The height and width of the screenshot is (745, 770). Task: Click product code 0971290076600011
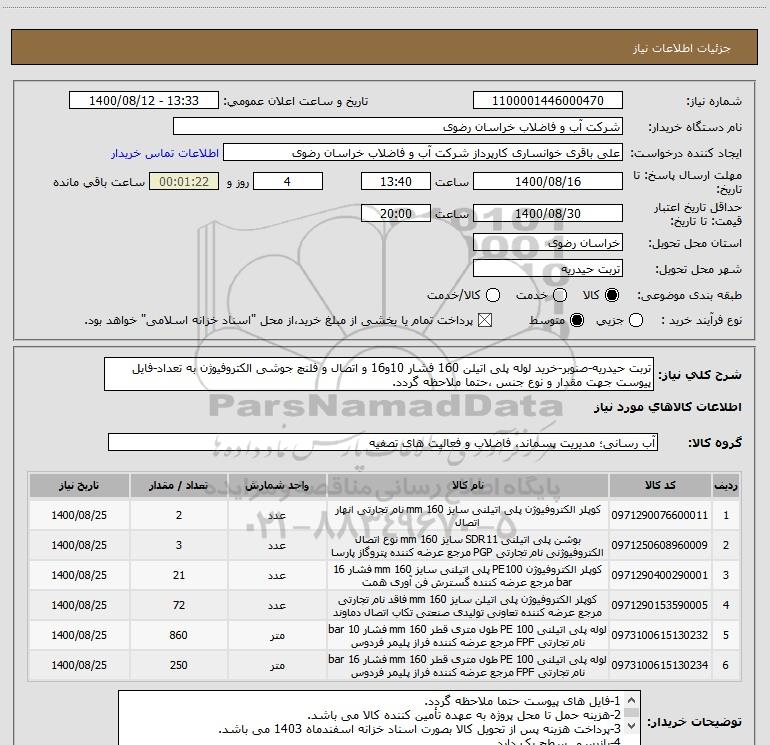(660, 515)
